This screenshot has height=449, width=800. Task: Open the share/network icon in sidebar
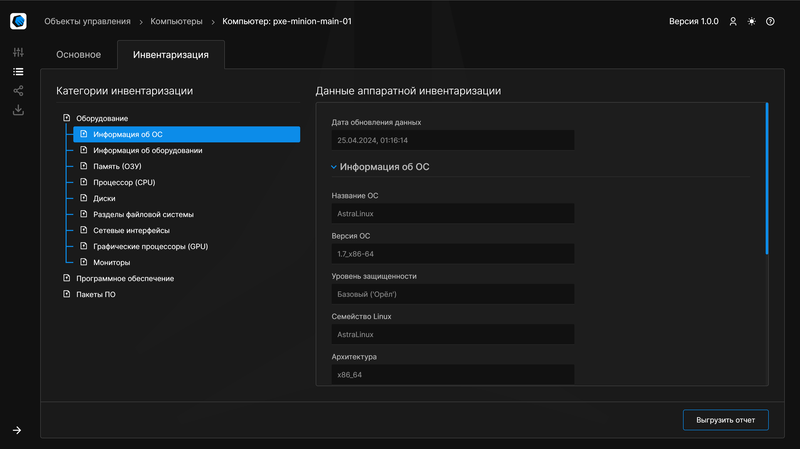point(18,91)
